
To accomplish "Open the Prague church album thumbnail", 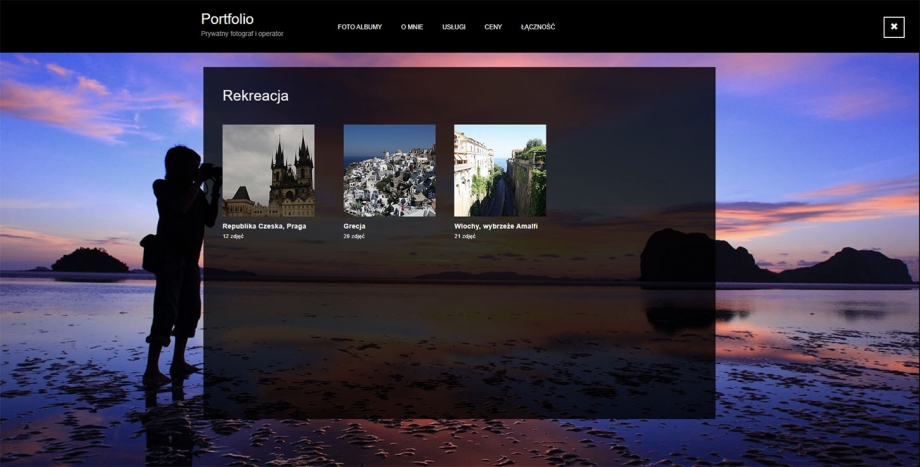I will [x=268, y=170].
